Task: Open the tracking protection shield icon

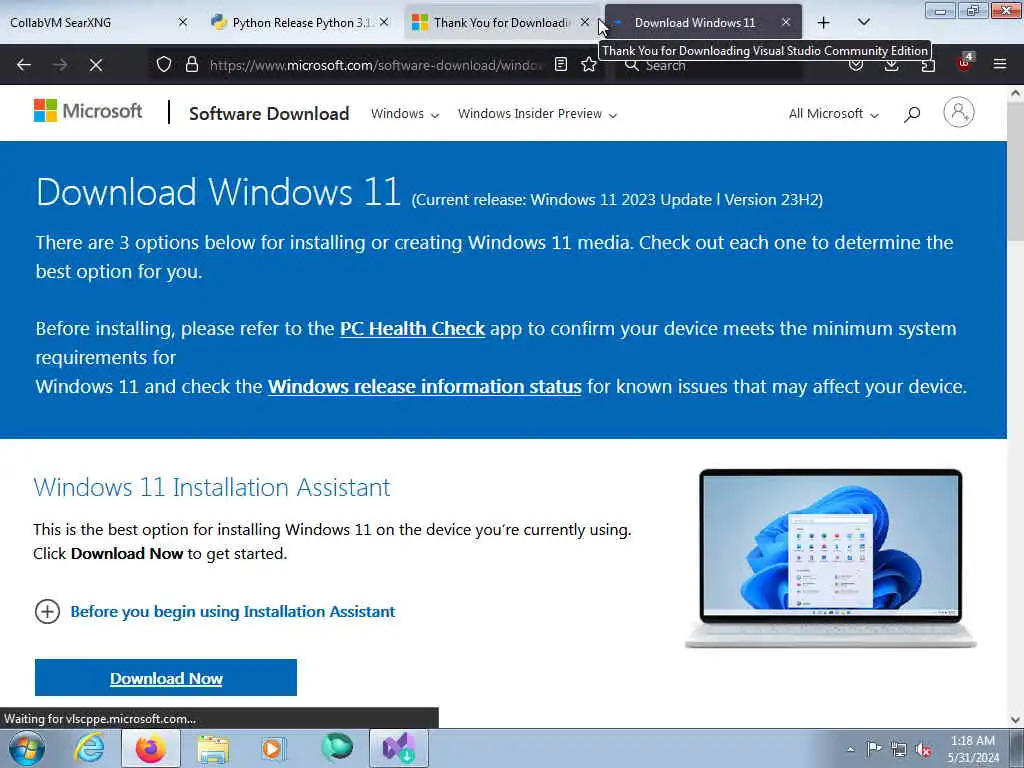Action: pos(163,65)
